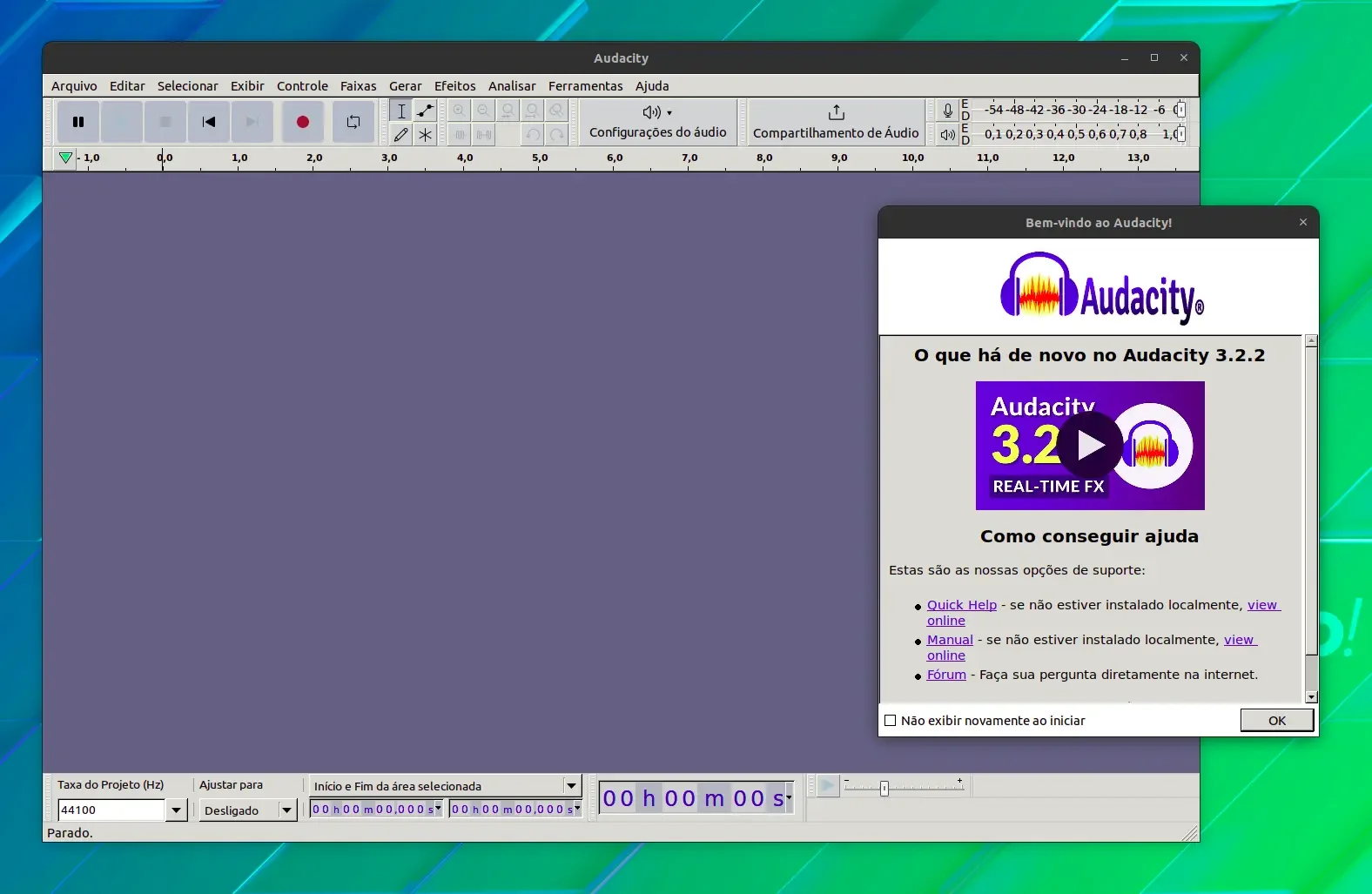Click the Zoom Out magnifier icon
The image size is (1372, 894).
click(483, 111)
